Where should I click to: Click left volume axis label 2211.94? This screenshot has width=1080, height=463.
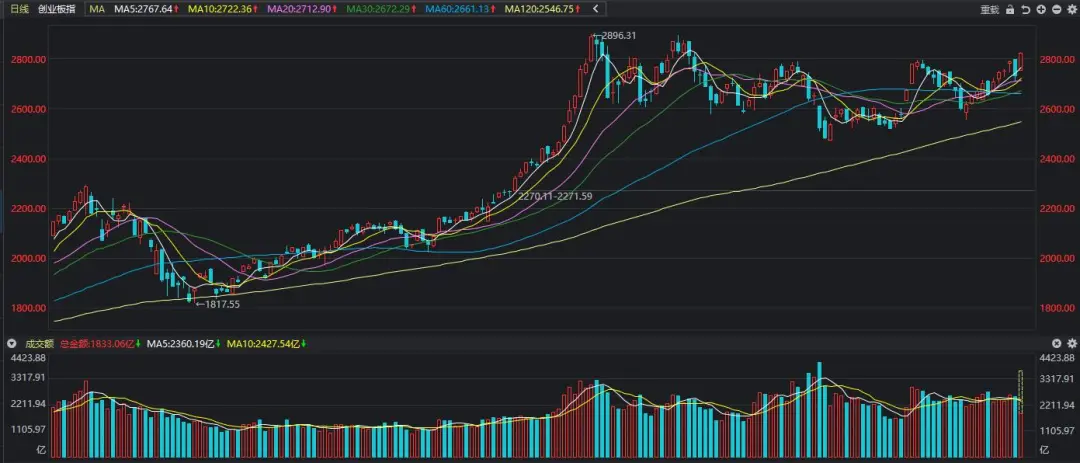[x=30, y=404]
